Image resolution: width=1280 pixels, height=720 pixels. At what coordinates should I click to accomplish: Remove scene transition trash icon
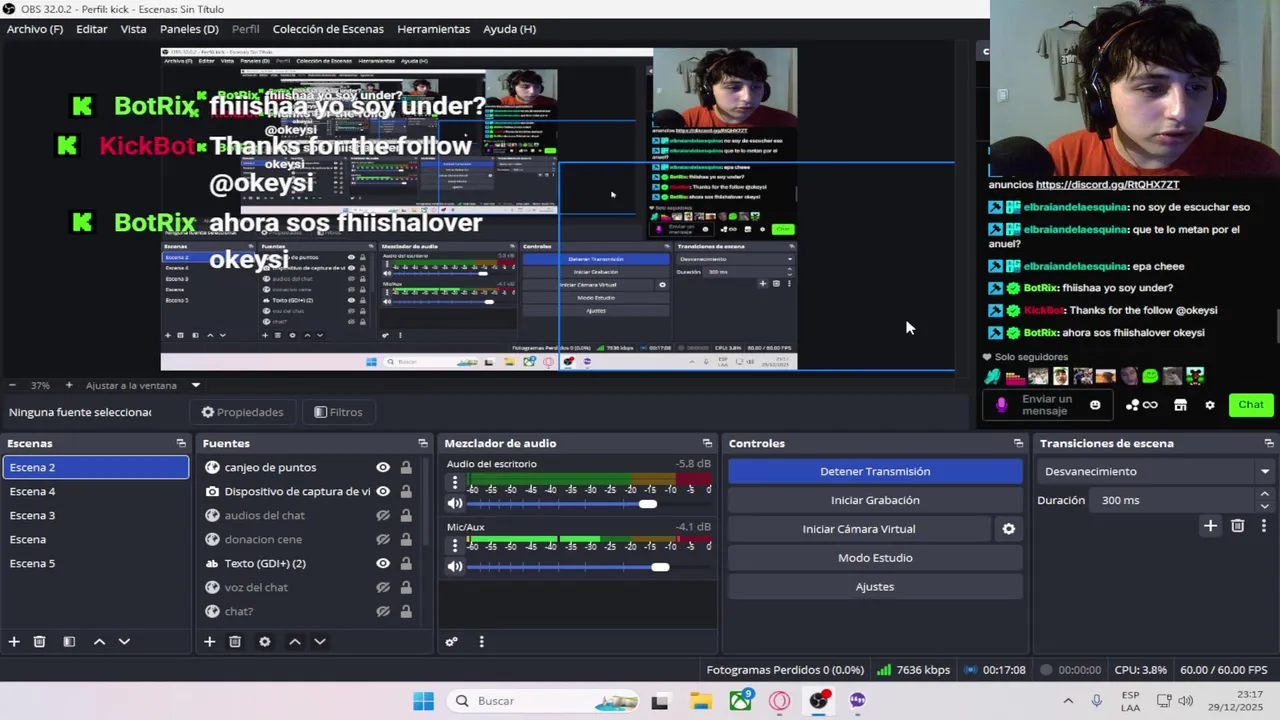1238,525
